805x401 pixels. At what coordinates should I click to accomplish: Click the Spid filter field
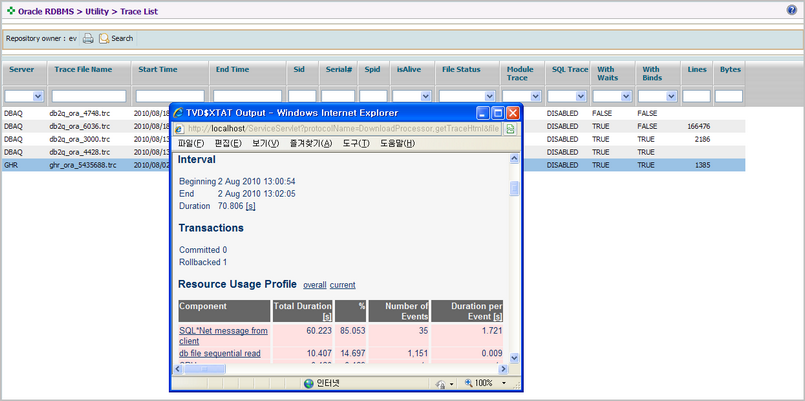tap(373, 97)
